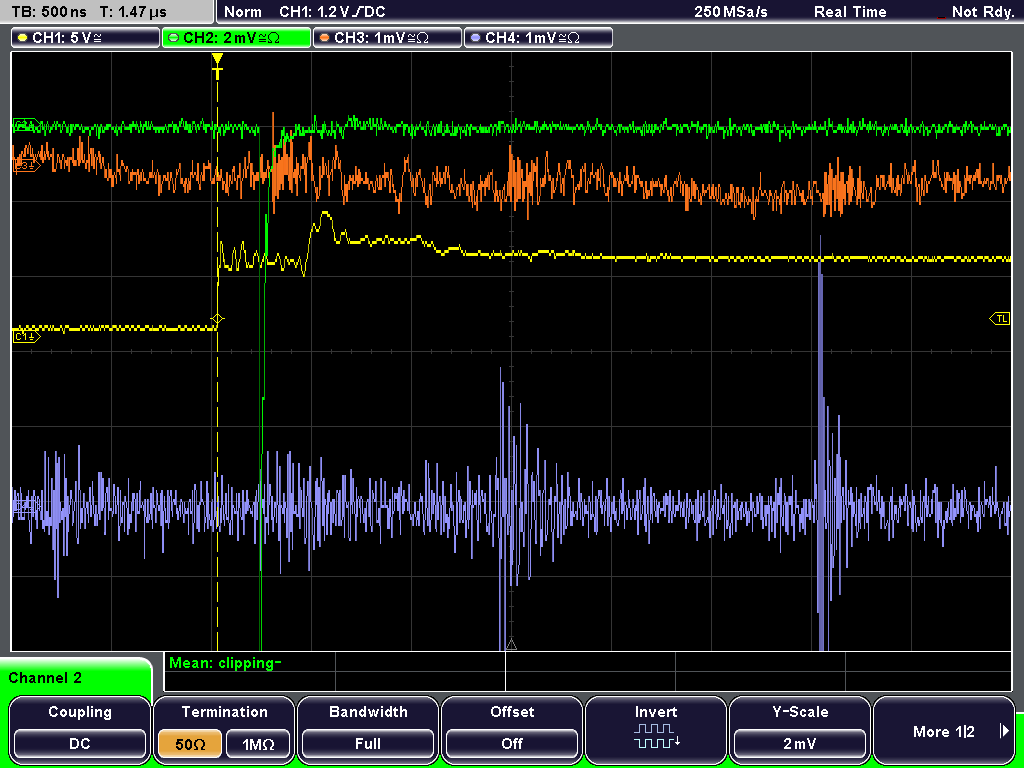
Task: Click the reference triangle at the grid bottom
Action: (511, 645)
